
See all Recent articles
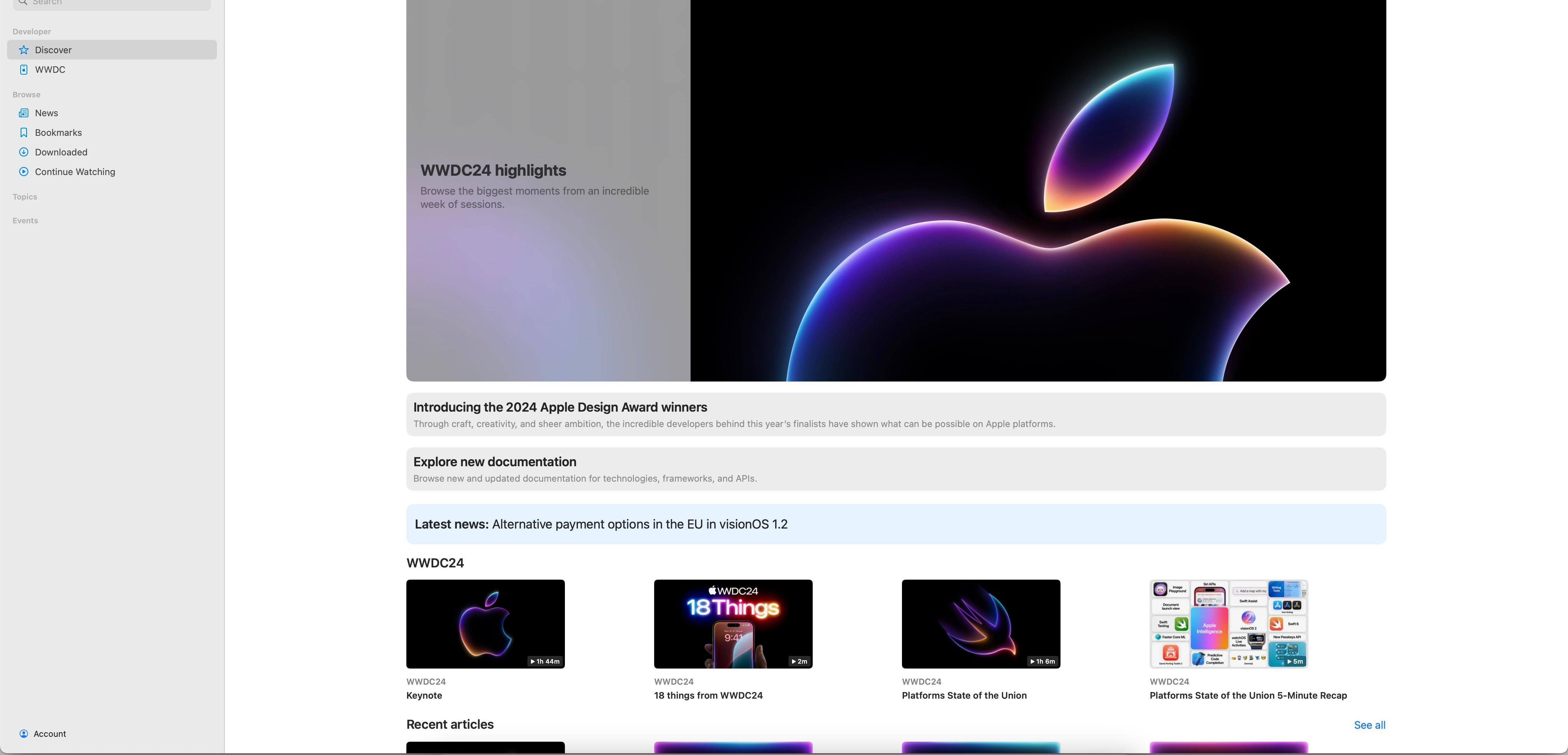[x=1370, y=725]
